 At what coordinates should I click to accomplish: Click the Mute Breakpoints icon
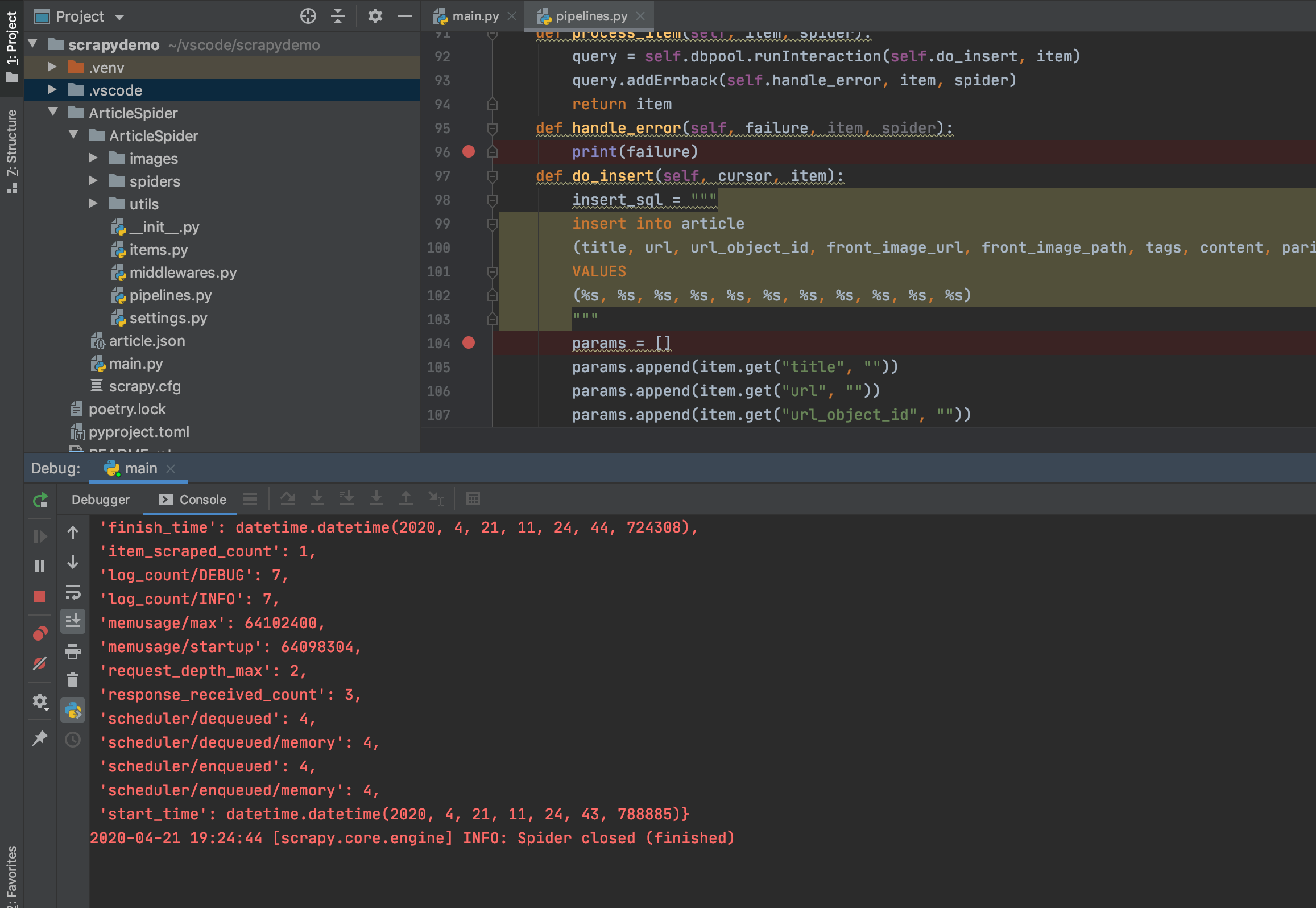coord(40,663)
